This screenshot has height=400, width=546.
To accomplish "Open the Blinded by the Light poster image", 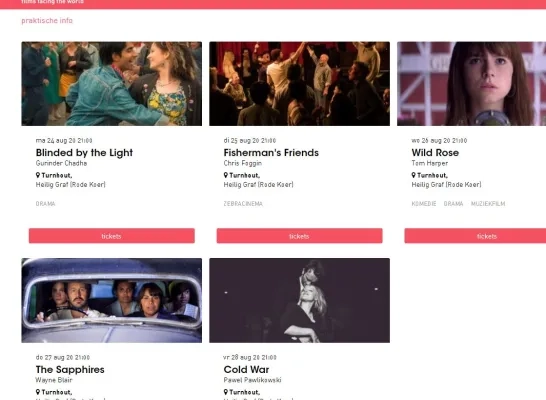I will click(112, 84).
